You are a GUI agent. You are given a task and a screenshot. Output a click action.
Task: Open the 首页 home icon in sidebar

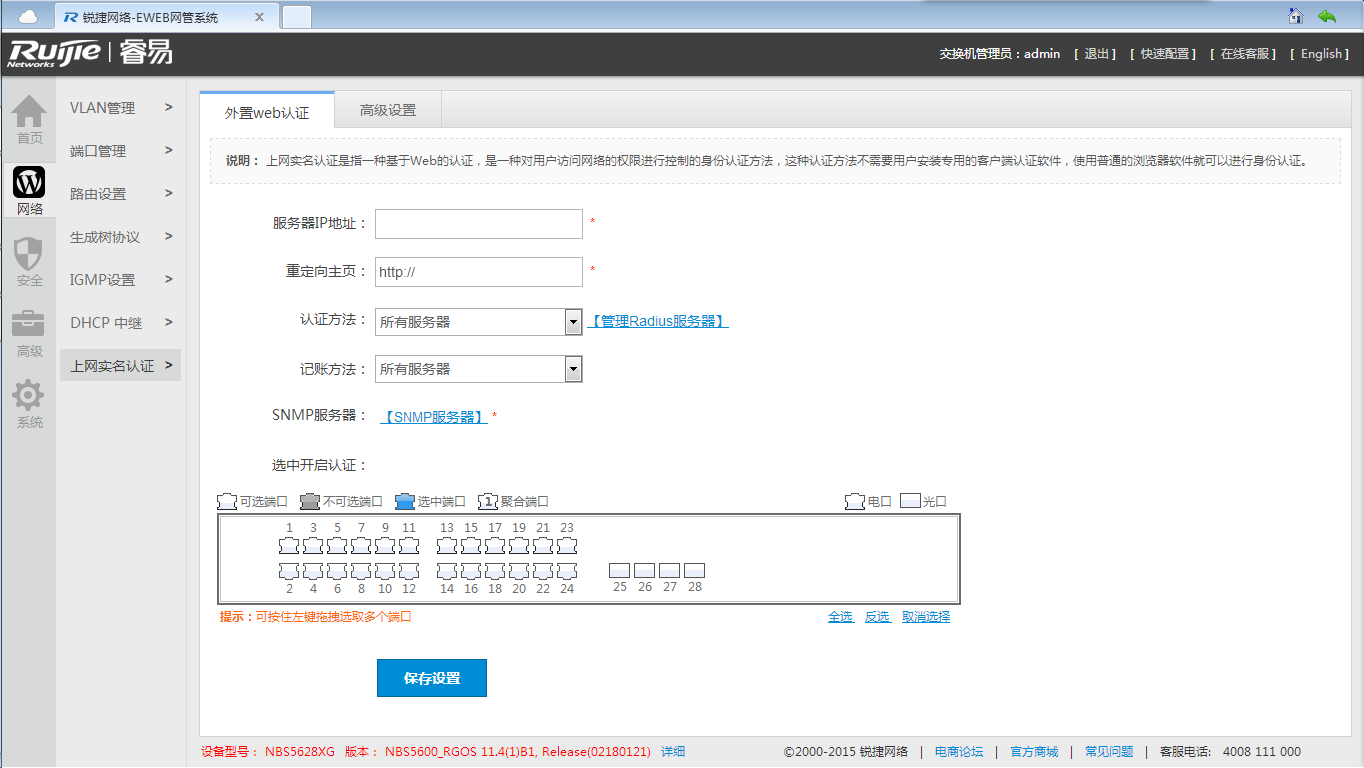(x=29, y=119)
